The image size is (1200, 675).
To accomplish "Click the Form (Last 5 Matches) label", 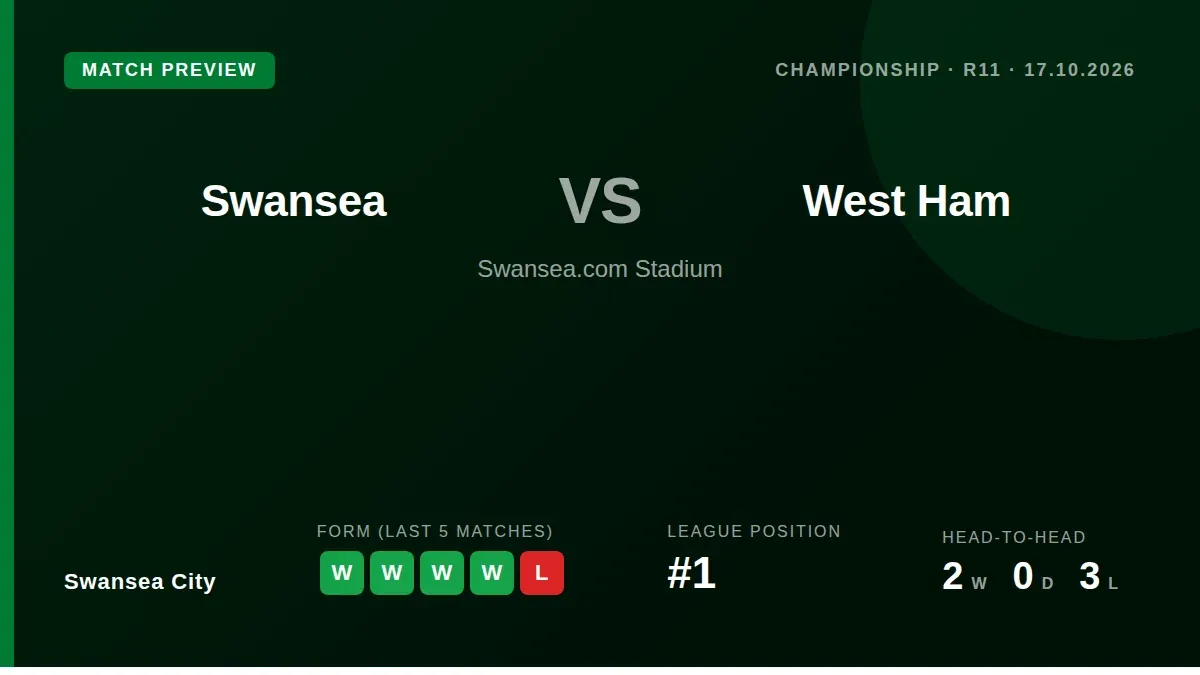I will tap(435, 531).
